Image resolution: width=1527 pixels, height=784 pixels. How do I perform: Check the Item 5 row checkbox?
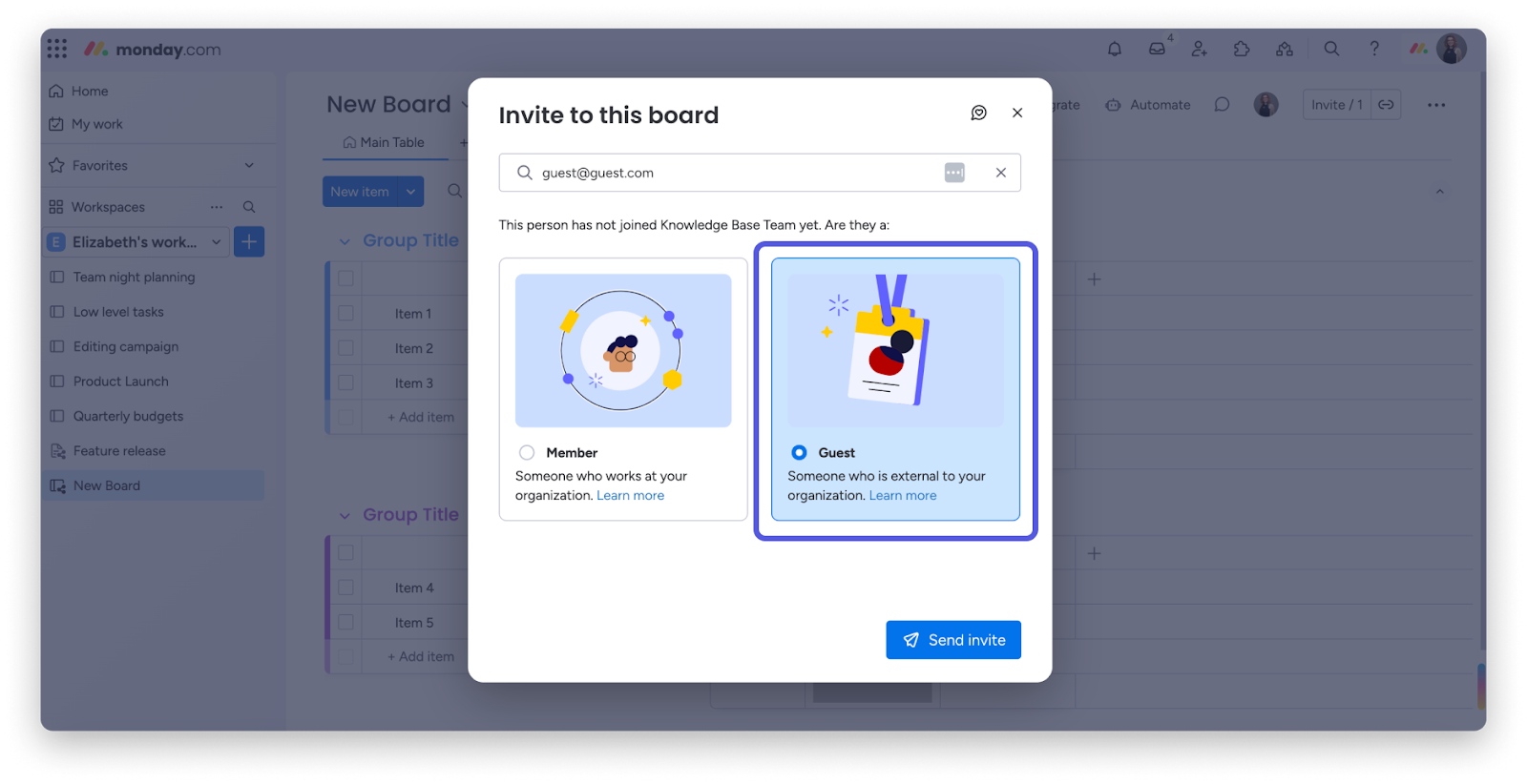(x=345, y=622)
